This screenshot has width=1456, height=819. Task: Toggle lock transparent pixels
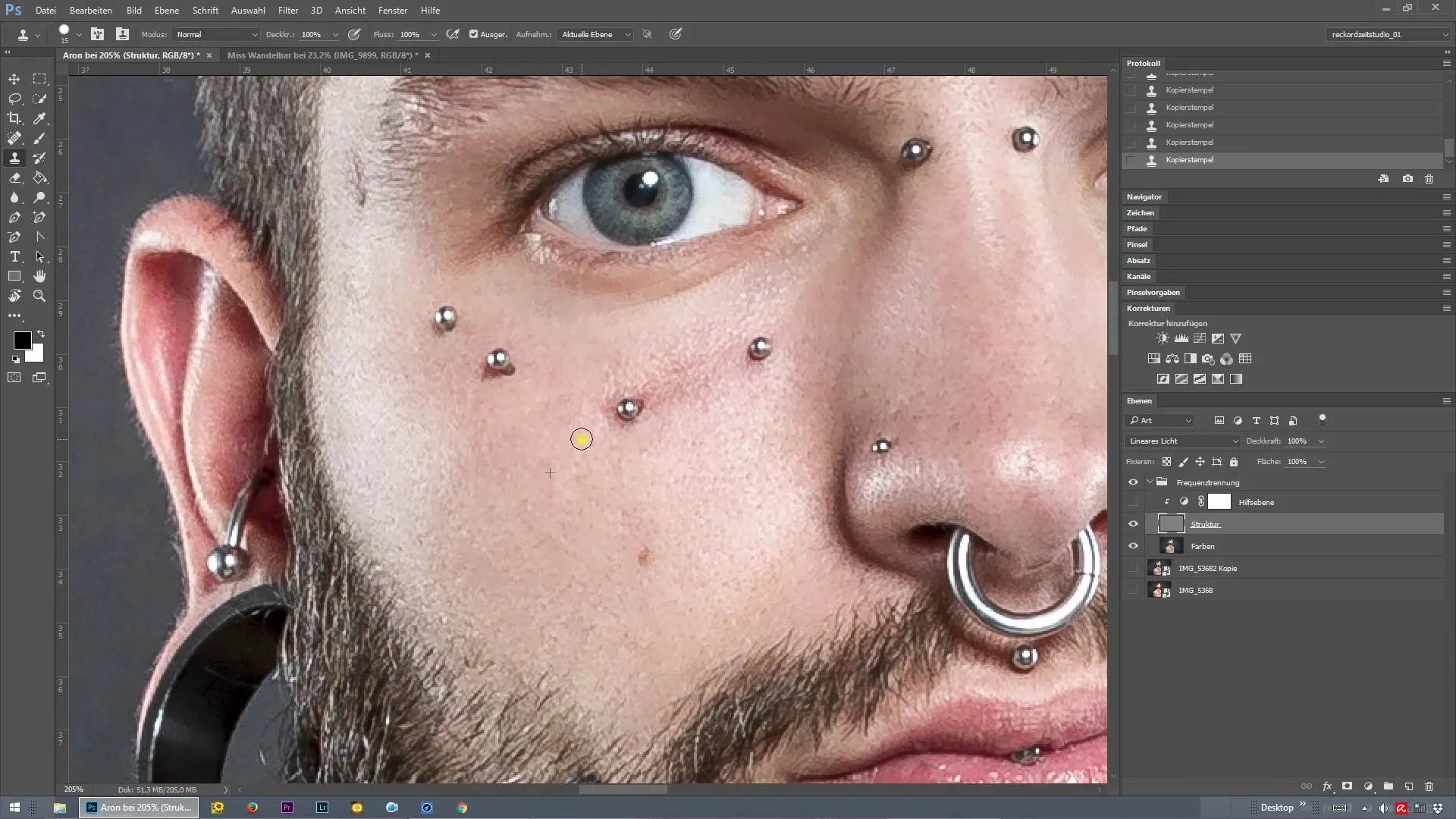pos(1166,462)
